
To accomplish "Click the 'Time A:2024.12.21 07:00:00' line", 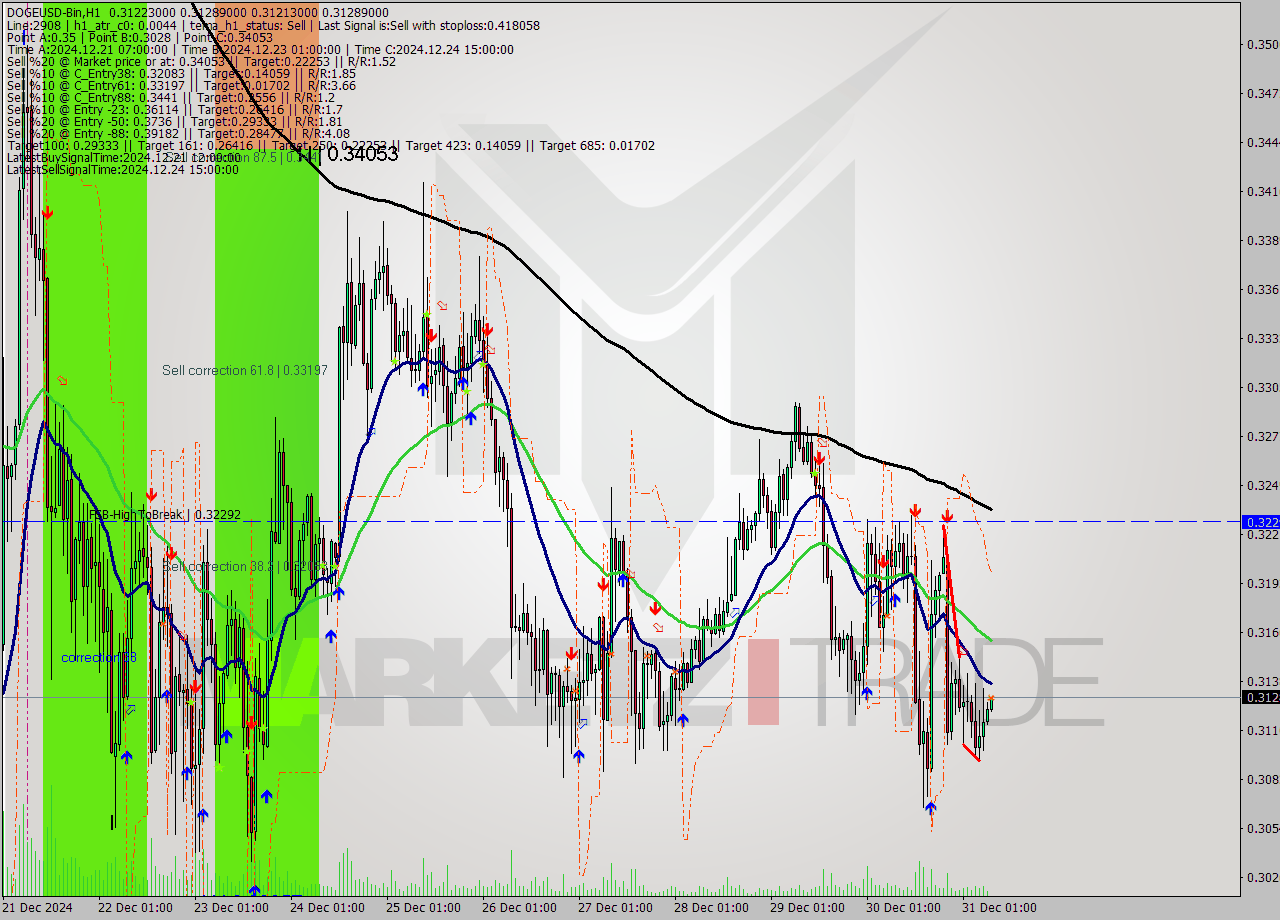I will (260, 49).
